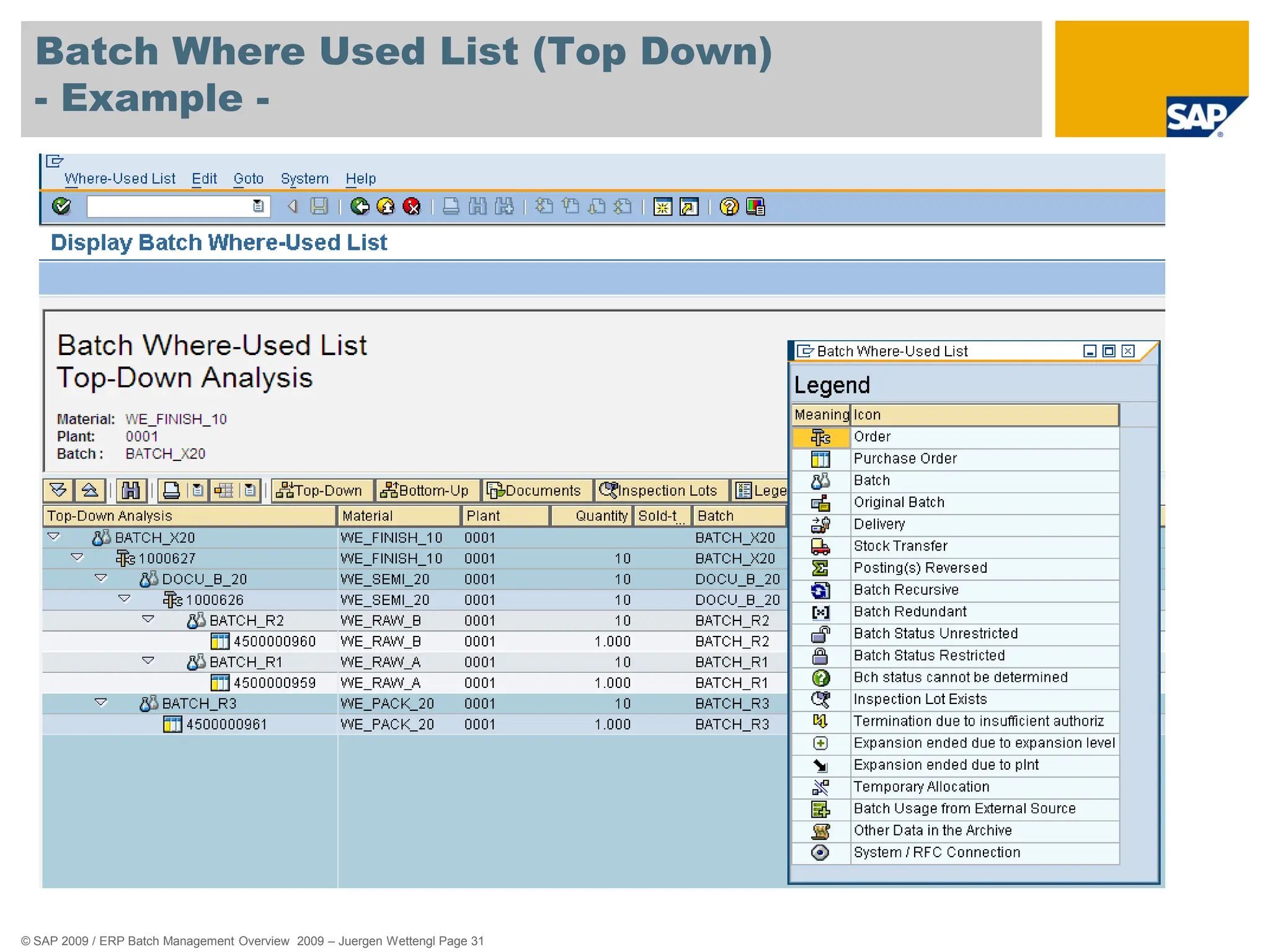1270x952 pixels.
Task: Click the Previous Page icon
Action: [x=571, y=206]
